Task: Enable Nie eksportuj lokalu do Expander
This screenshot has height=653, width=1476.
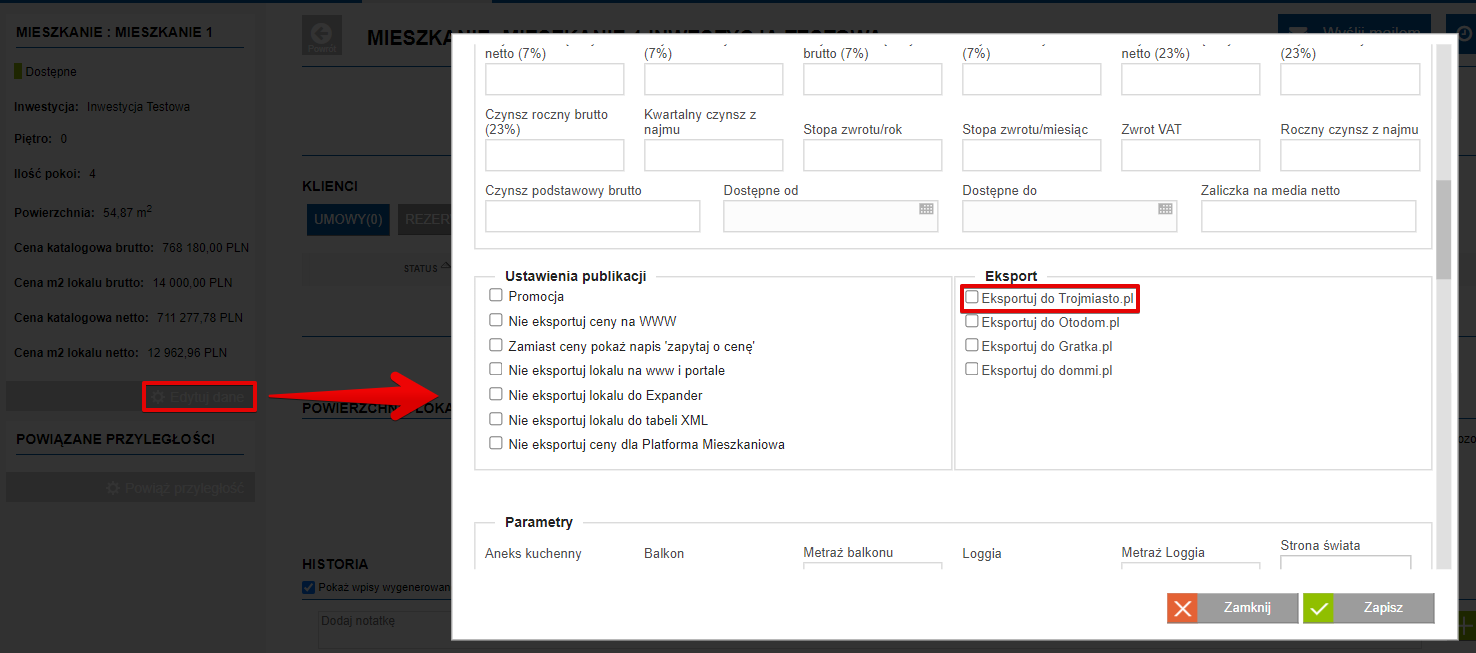Action: 495,394
